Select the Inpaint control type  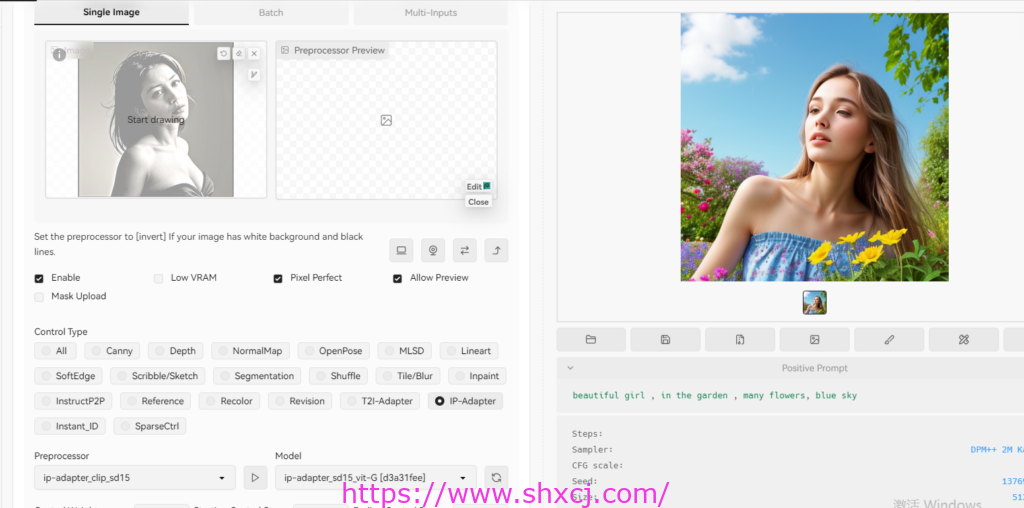[477, 375]
